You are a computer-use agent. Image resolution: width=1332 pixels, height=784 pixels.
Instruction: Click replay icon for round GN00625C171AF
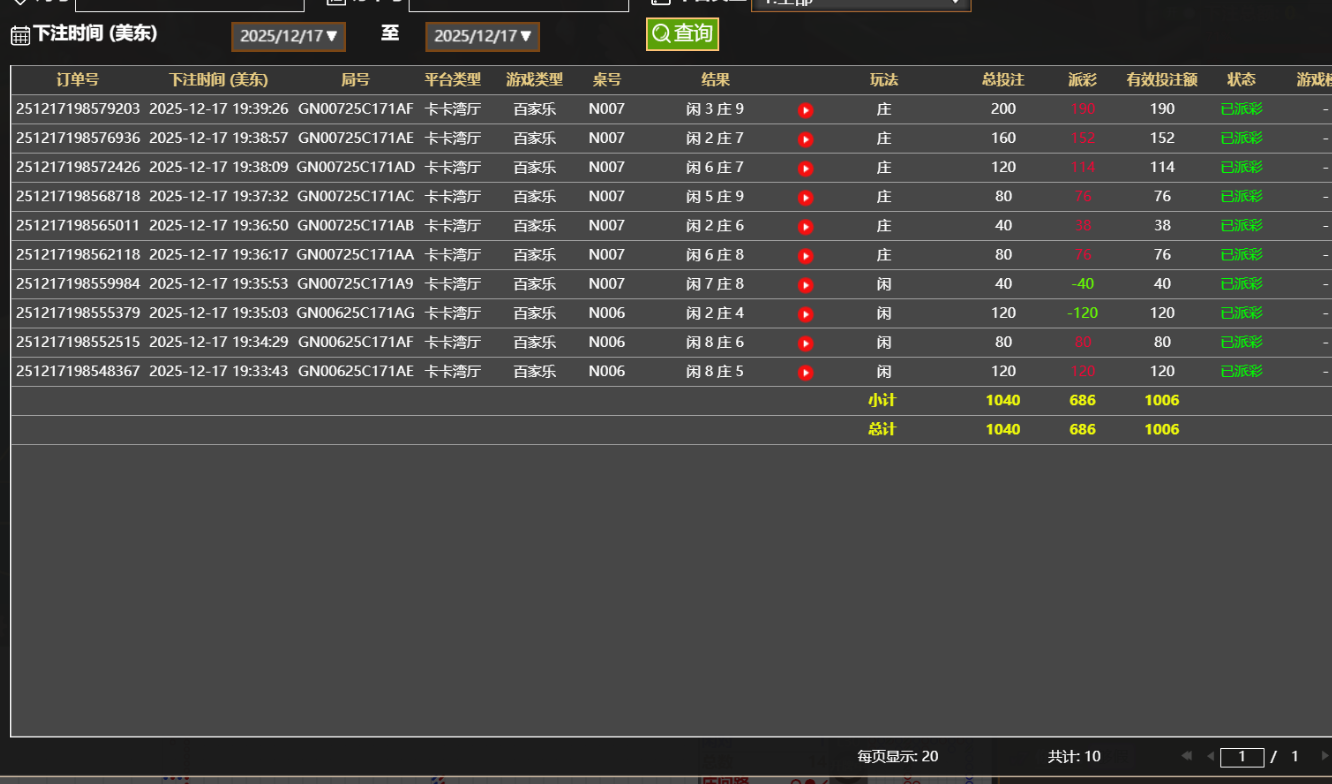805,343
